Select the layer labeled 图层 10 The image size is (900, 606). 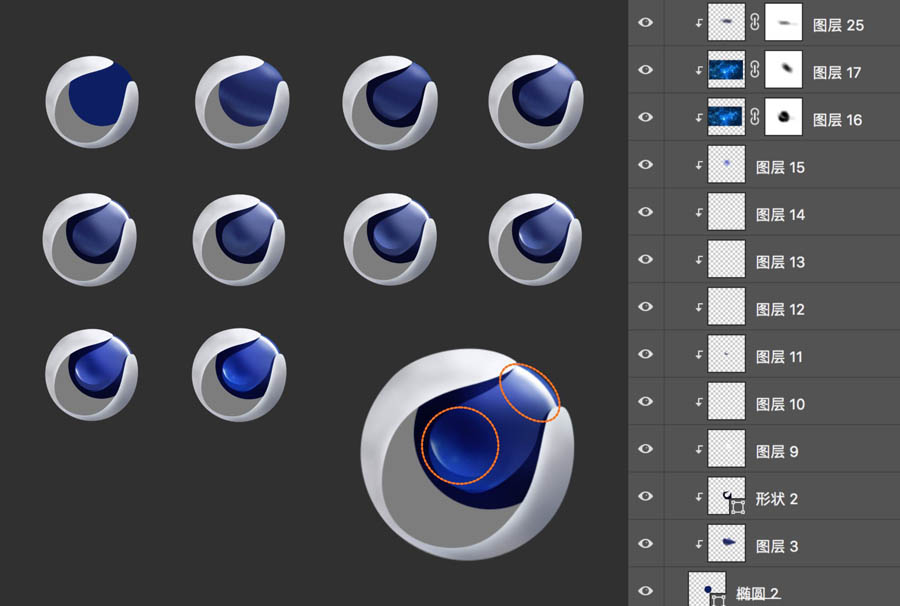[780, 405]
